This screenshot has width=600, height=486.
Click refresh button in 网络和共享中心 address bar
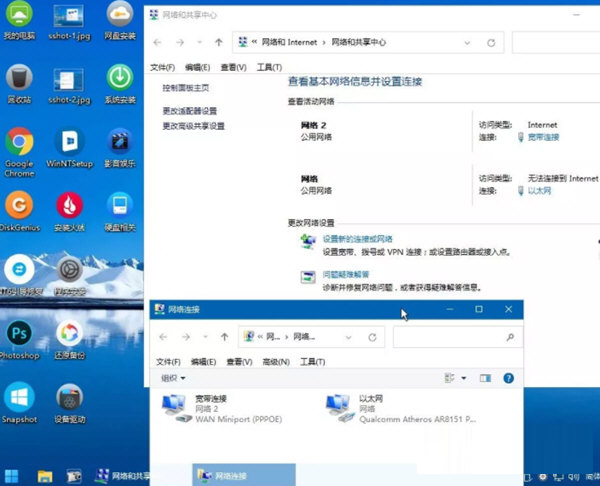click(x=491, y=43)
